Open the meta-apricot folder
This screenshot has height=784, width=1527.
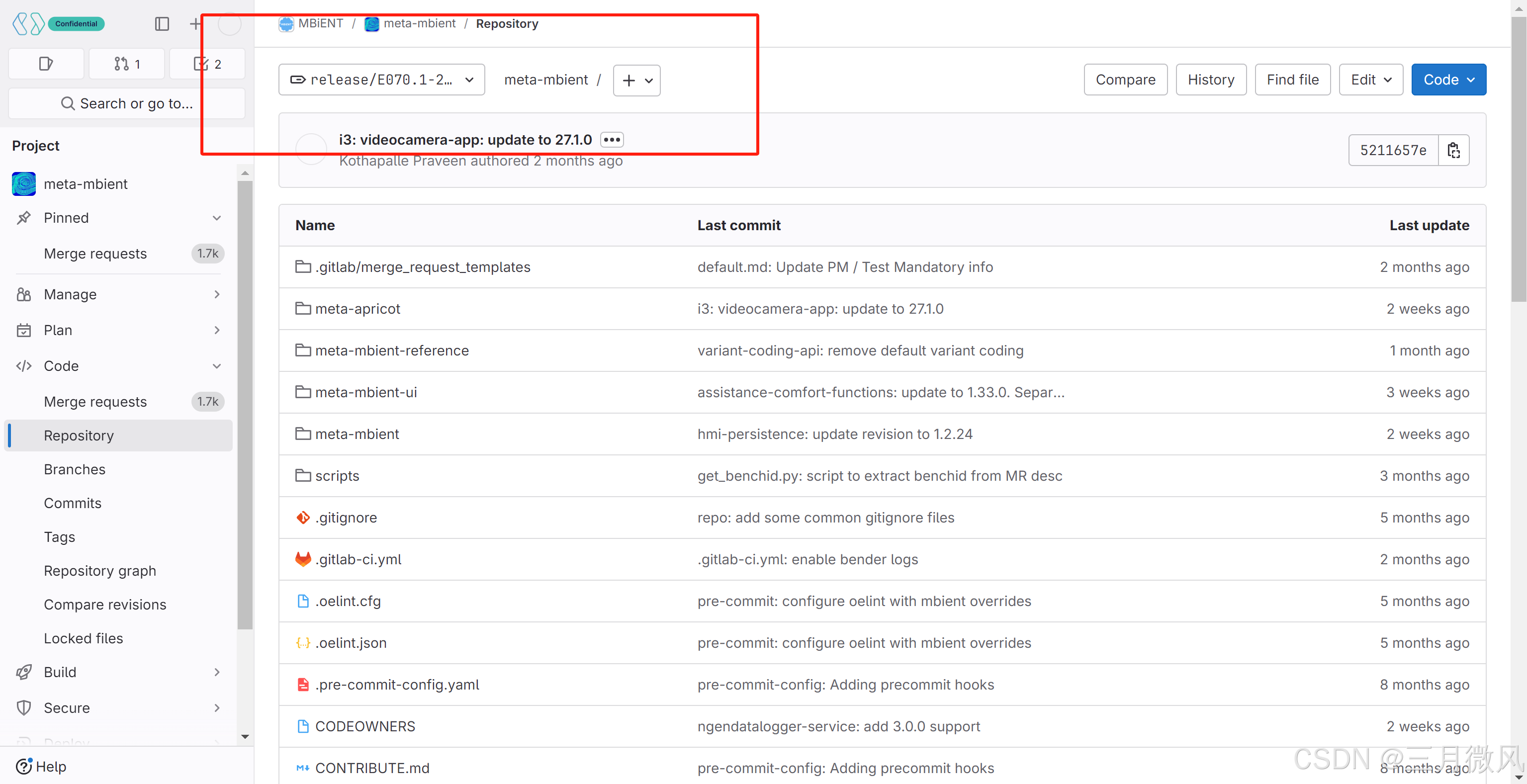[x=358, y=309]
